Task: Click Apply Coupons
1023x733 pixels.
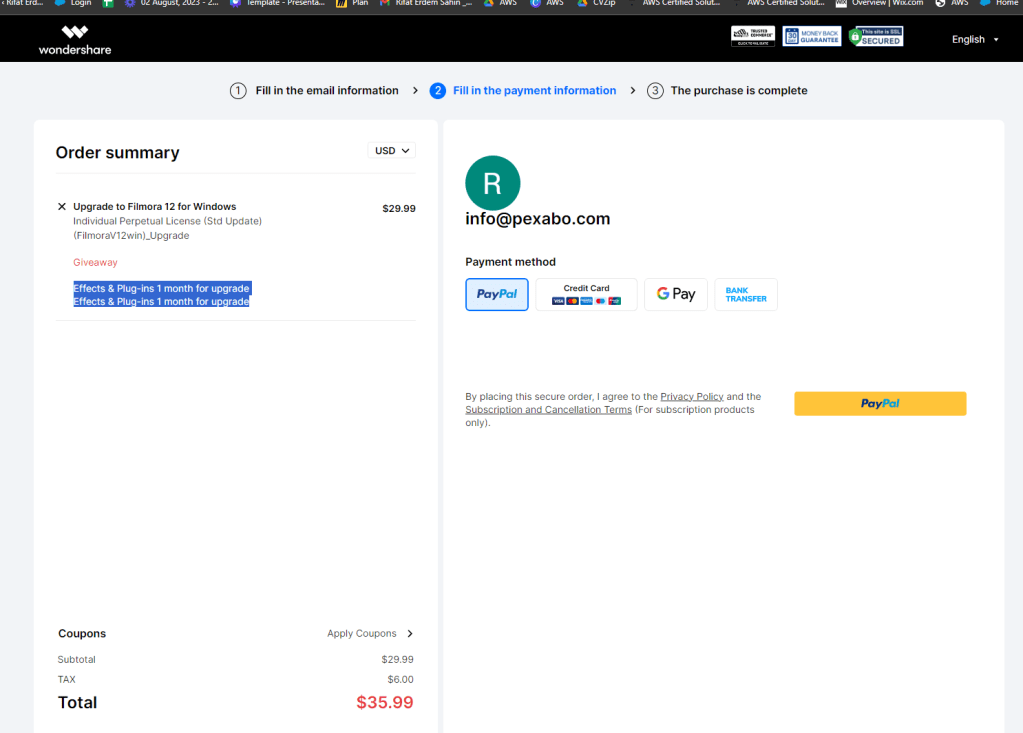Action: pos(361,633)
